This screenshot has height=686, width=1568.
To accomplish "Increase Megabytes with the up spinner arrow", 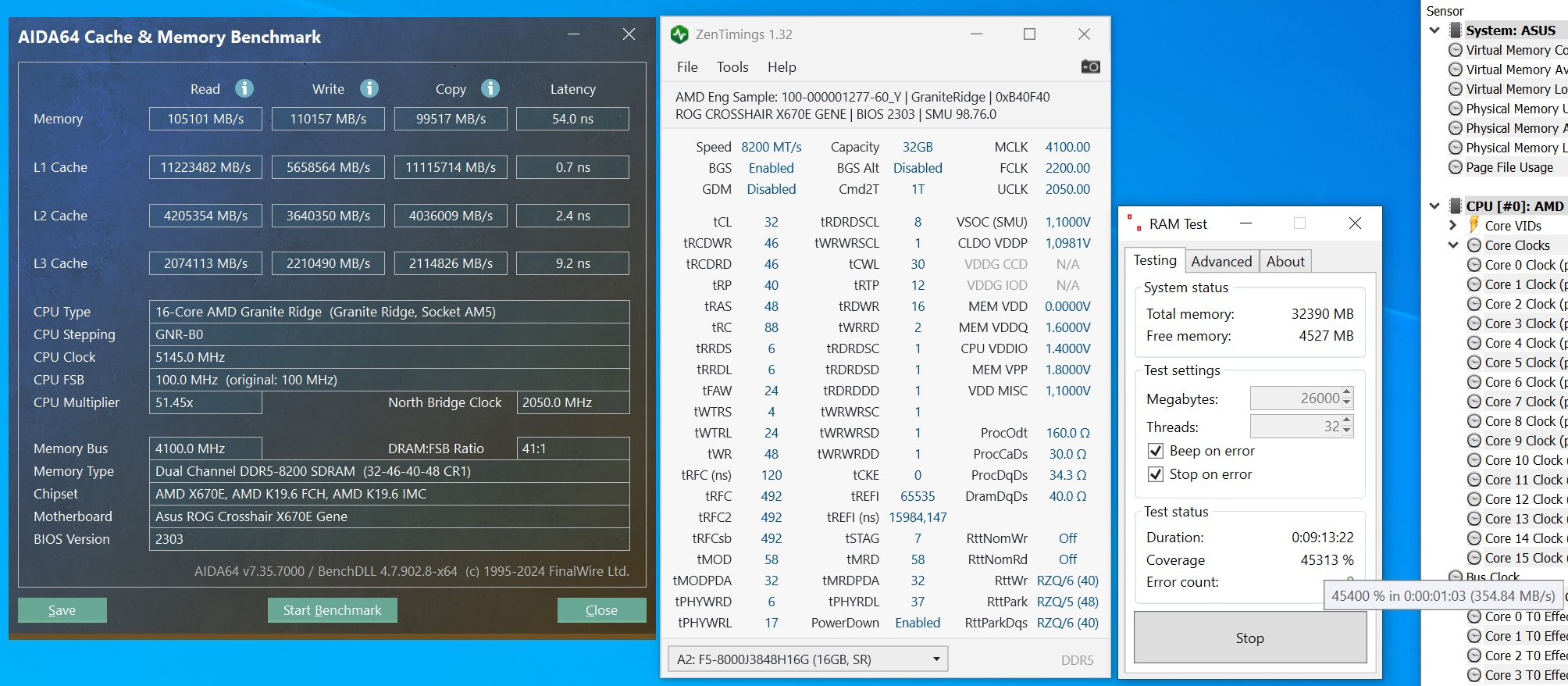I will click(1347, 393).
